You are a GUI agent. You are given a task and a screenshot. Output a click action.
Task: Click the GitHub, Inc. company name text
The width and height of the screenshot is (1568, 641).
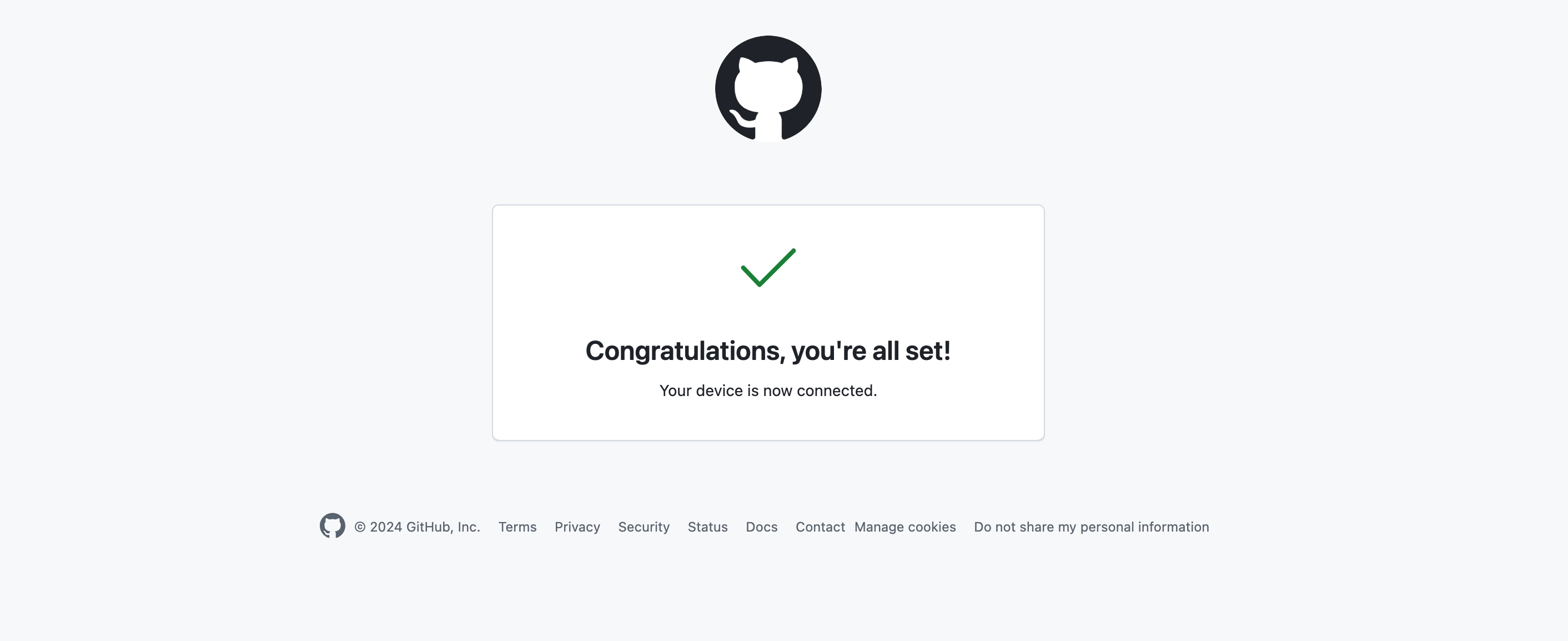pyautogui.click(x=443, y=527)
